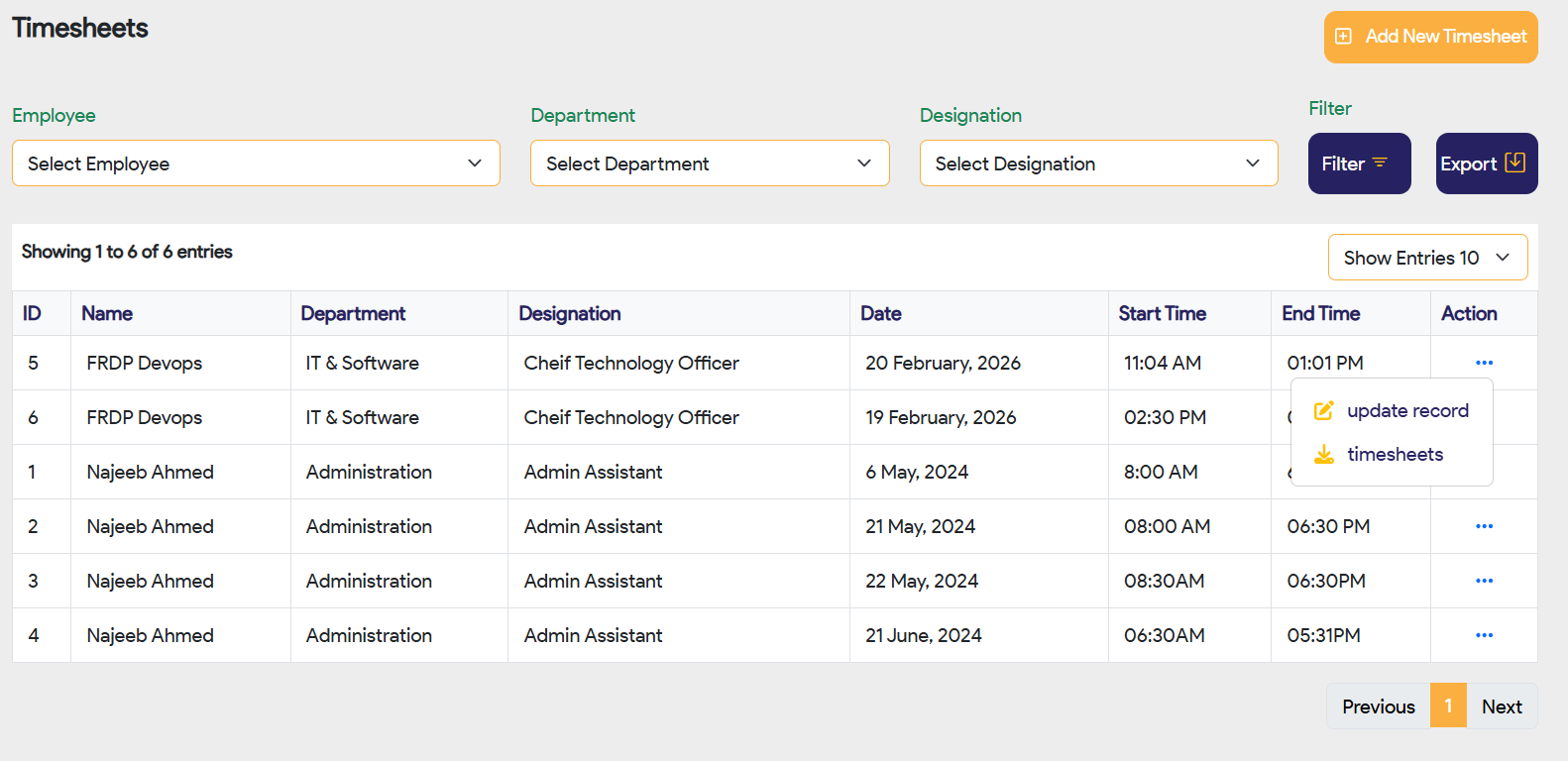Open the Select Employee dropdown

point(256,163)
